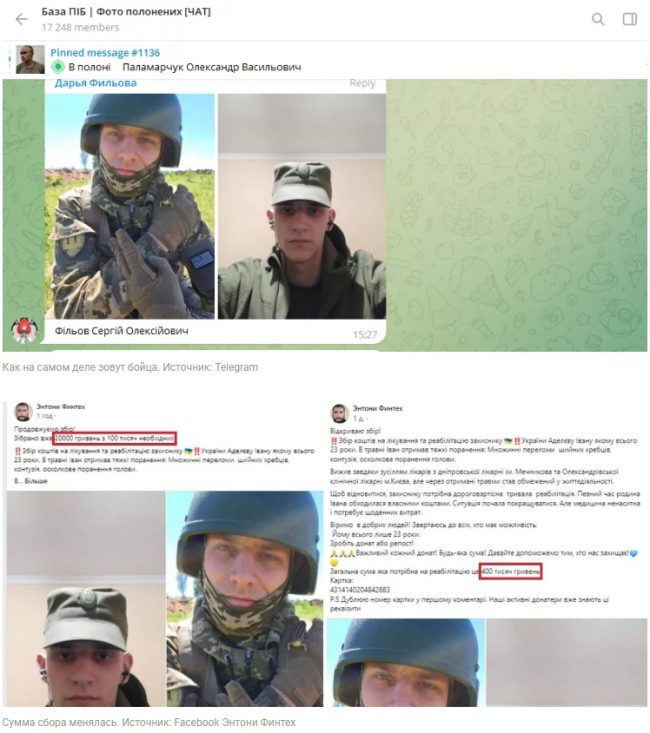Click the message sender avatar icon
The image size is (650, 733).
pyautogui.click(x=24, y=330)
